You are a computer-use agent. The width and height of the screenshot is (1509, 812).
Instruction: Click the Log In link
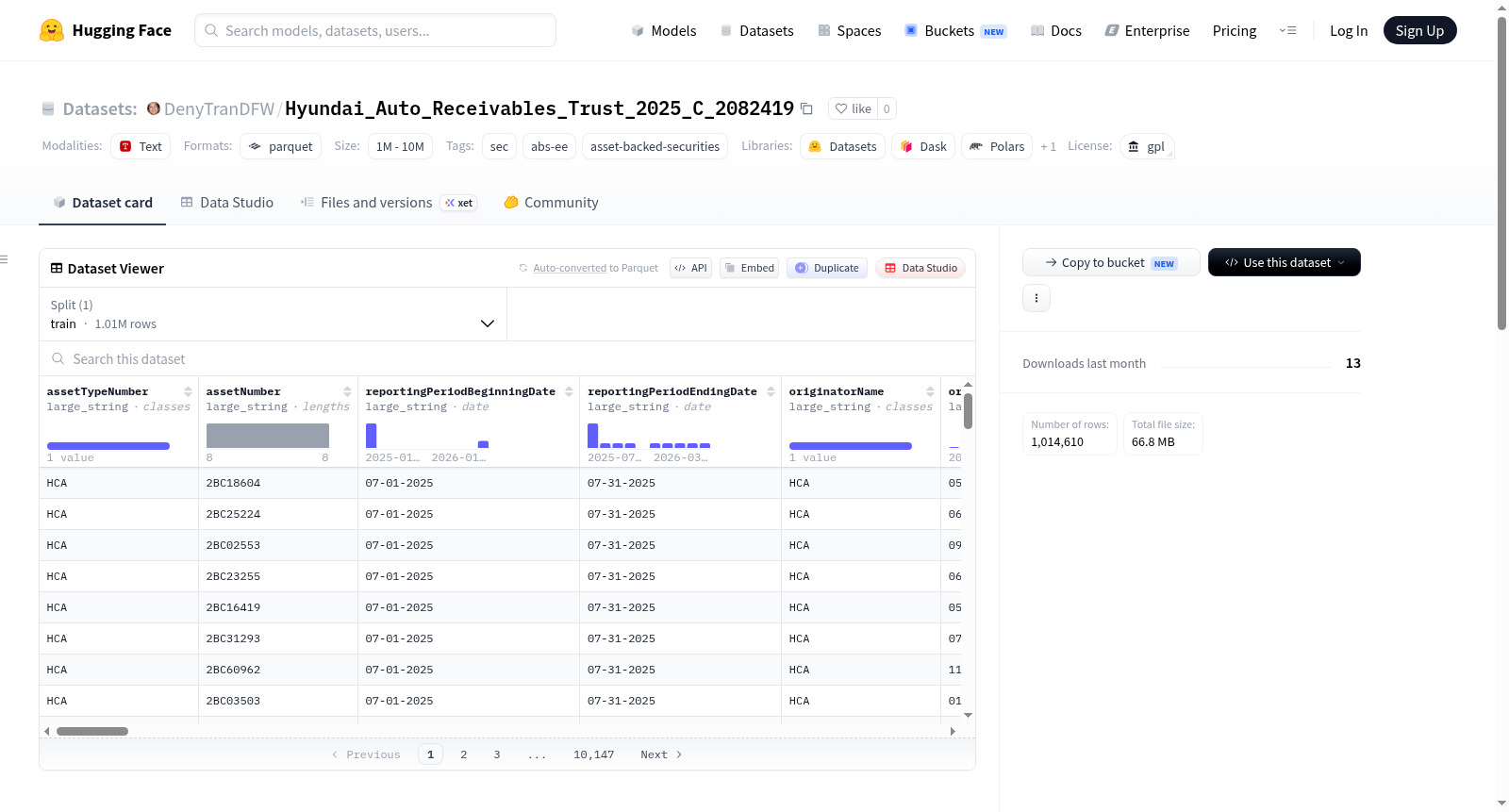tap(1349, 30)
